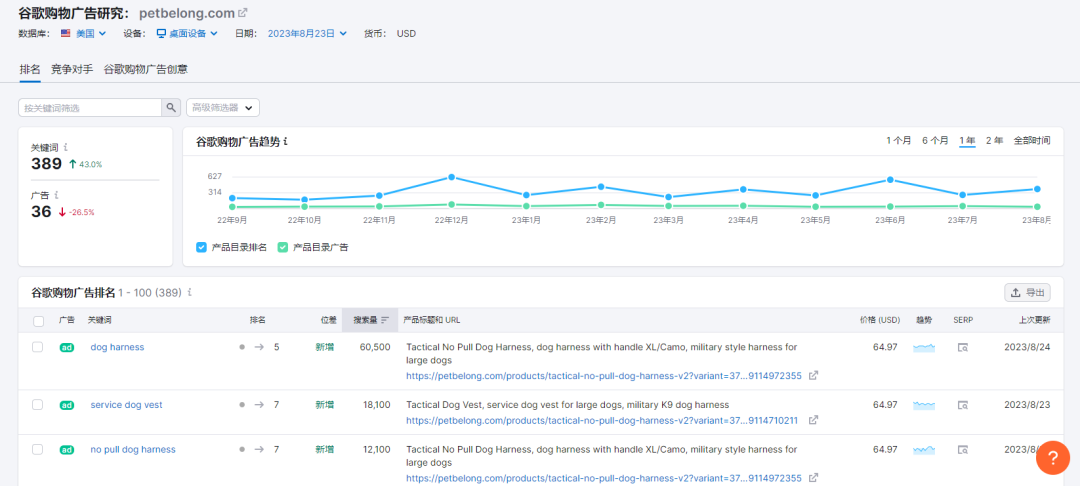Image resolution: width=1080 pixels, height=486 pixels.
Task: Select the 6 个月 time range option
Action: click(x=935, y=141)
